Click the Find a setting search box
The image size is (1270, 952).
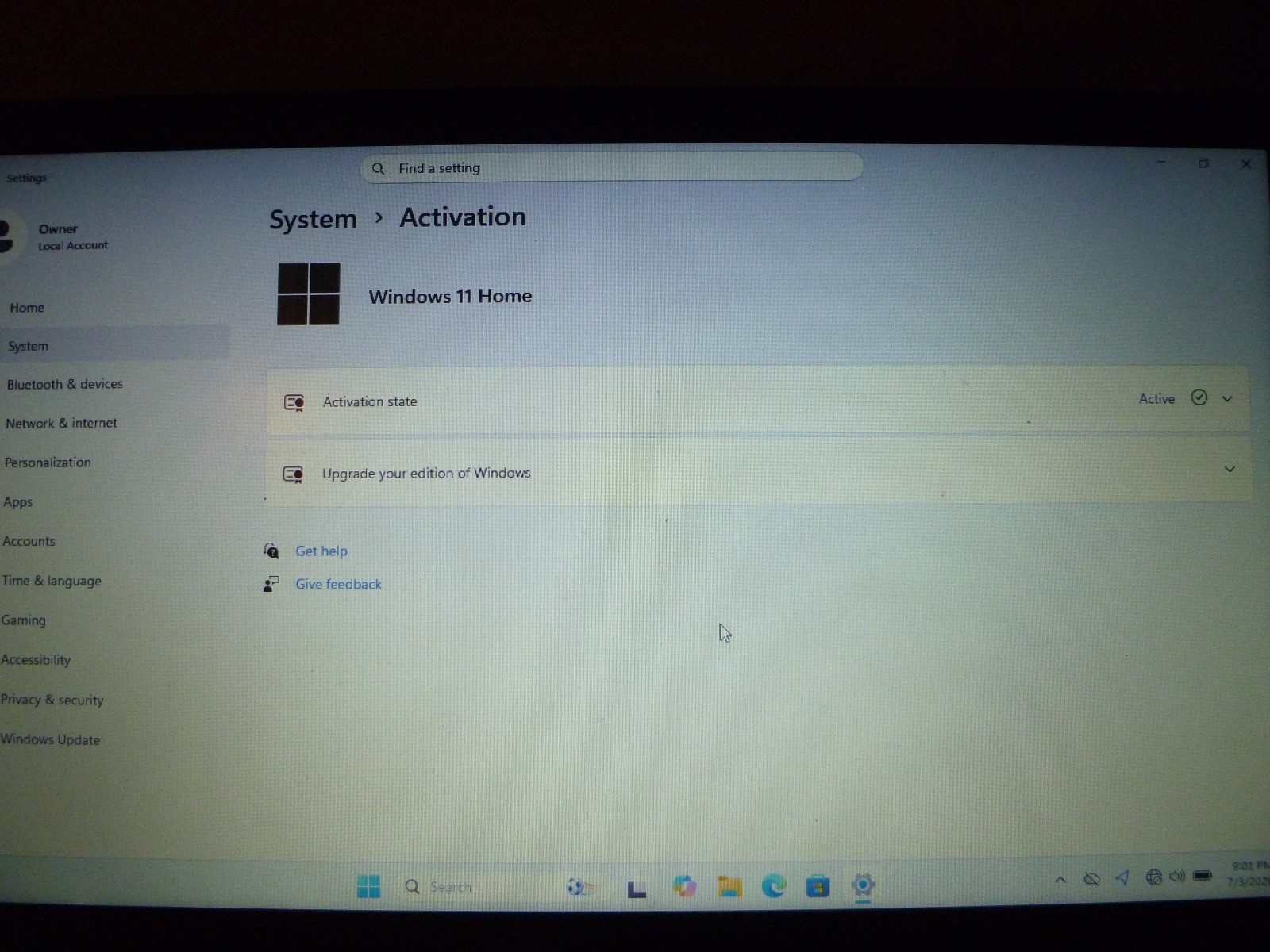click(x=612, y=167)
